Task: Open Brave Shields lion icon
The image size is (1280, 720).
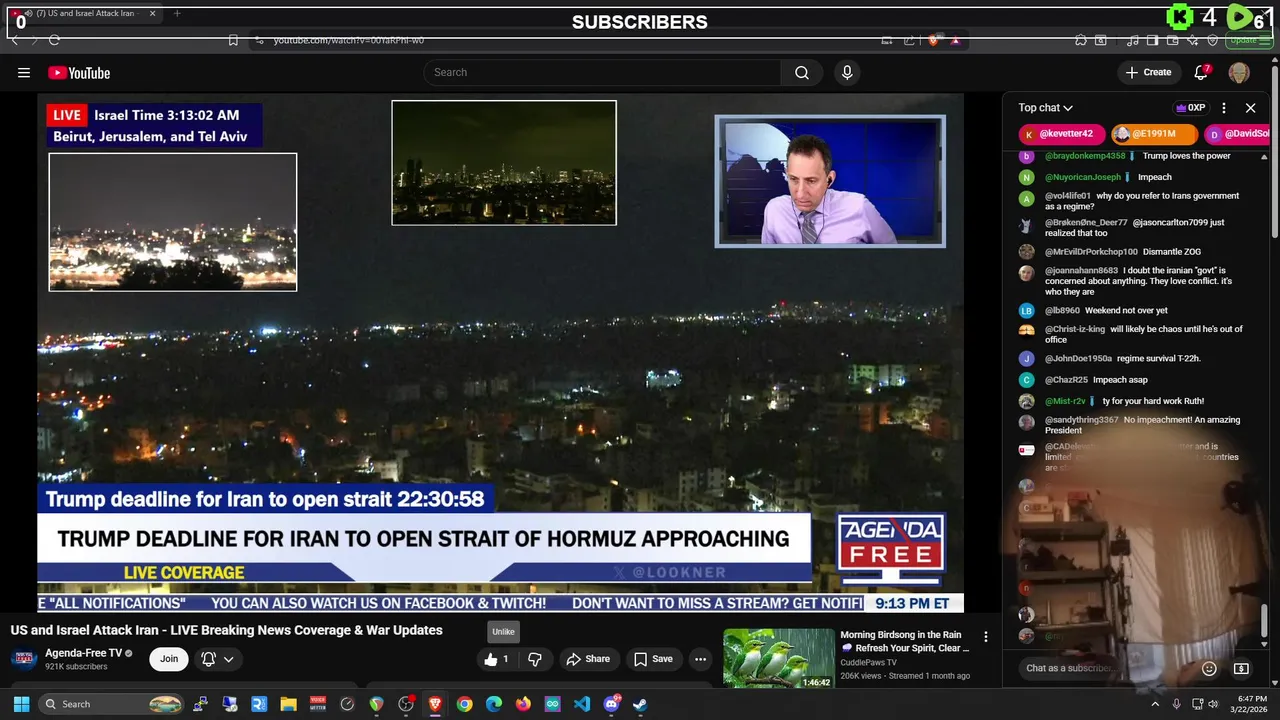Action: point(933,40)
